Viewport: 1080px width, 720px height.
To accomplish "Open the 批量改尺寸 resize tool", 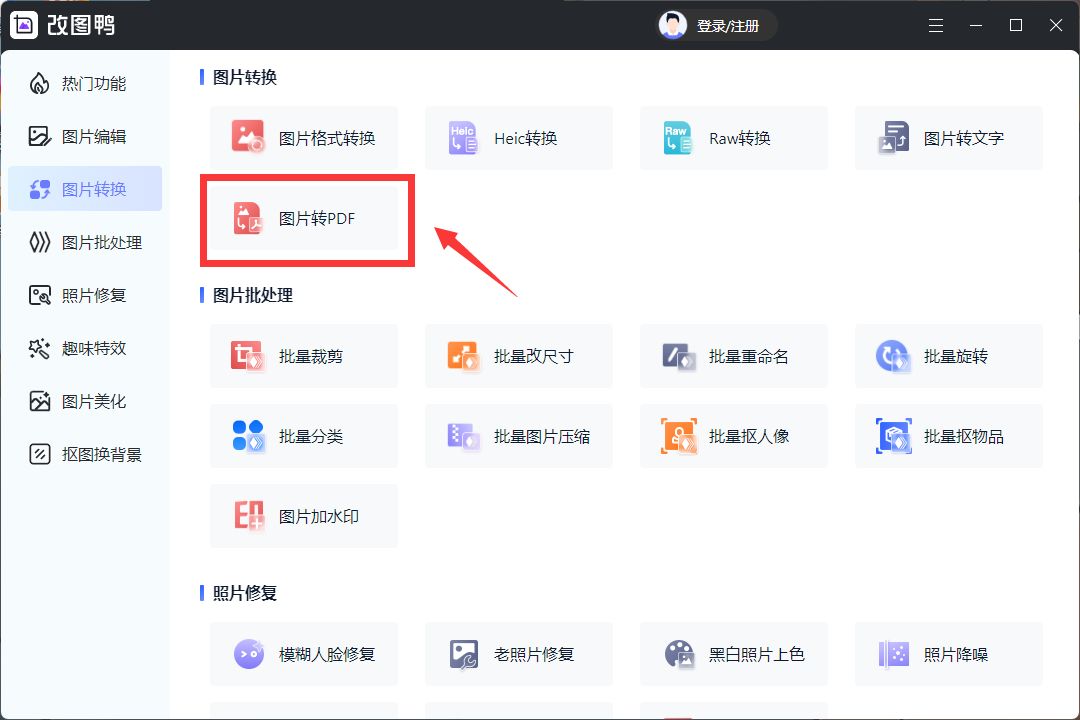I will coord(518,356).
